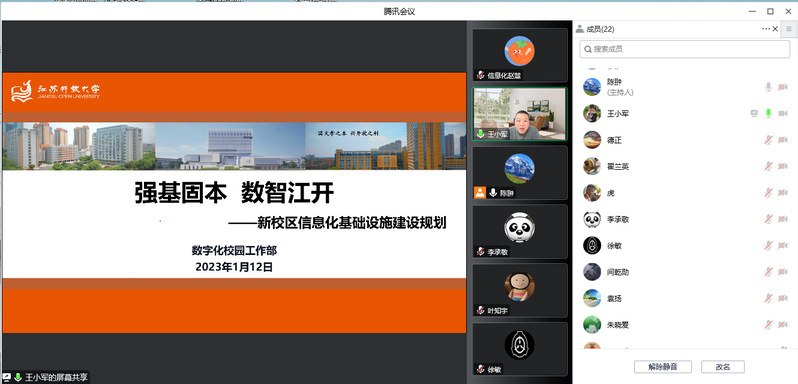
Task: Select the 信息化赵慧 video tile
Action: (520, 55)
